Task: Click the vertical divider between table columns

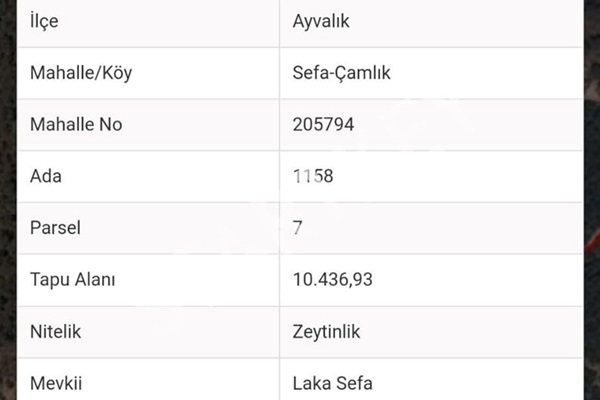Action: (280, 200)
